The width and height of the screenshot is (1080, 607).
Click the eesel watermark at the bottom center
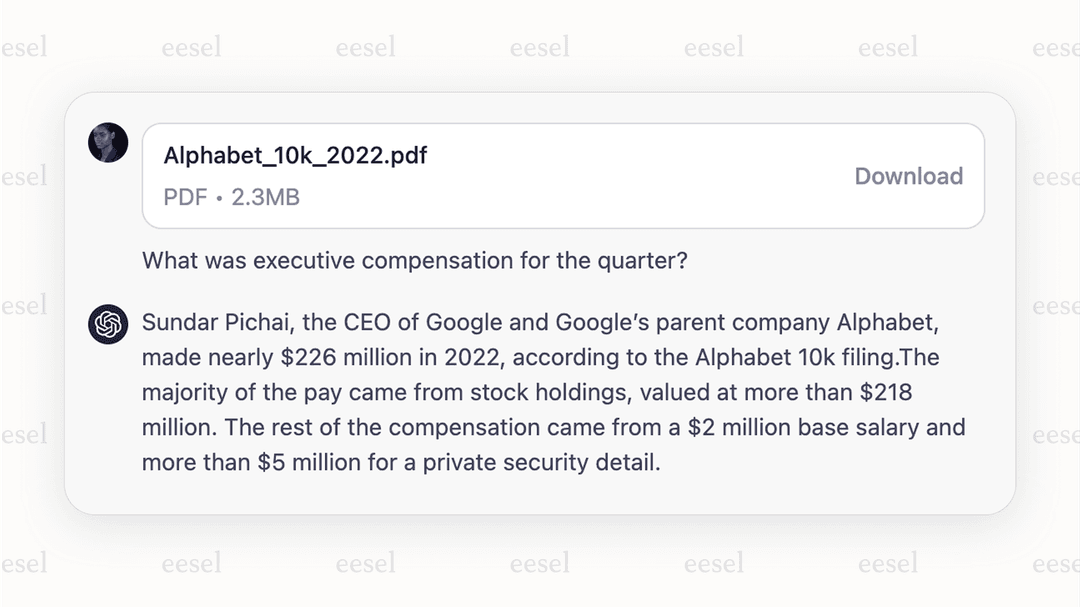pyautogui.click(x=540, y=564)
